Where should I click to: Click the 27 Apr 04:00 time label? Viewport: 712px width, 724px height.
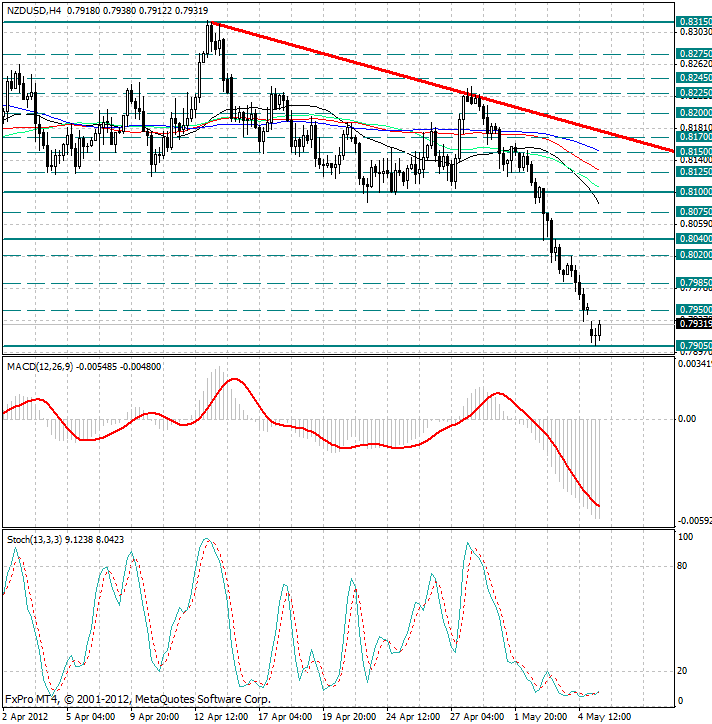tap(477, 717)
